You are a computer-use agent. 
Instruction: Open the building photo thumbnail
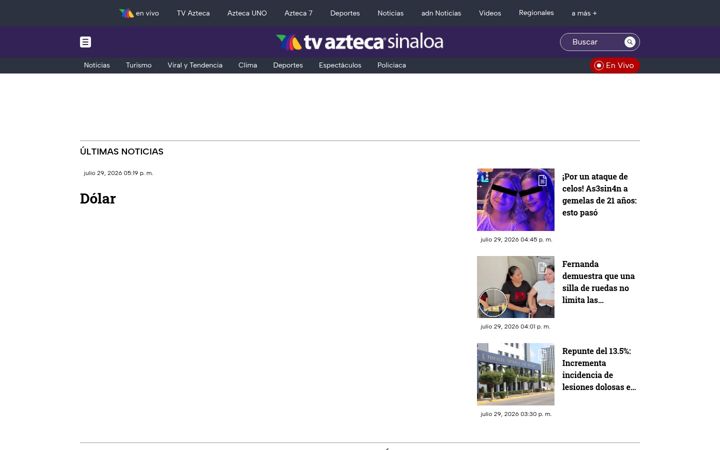point(516,374)
